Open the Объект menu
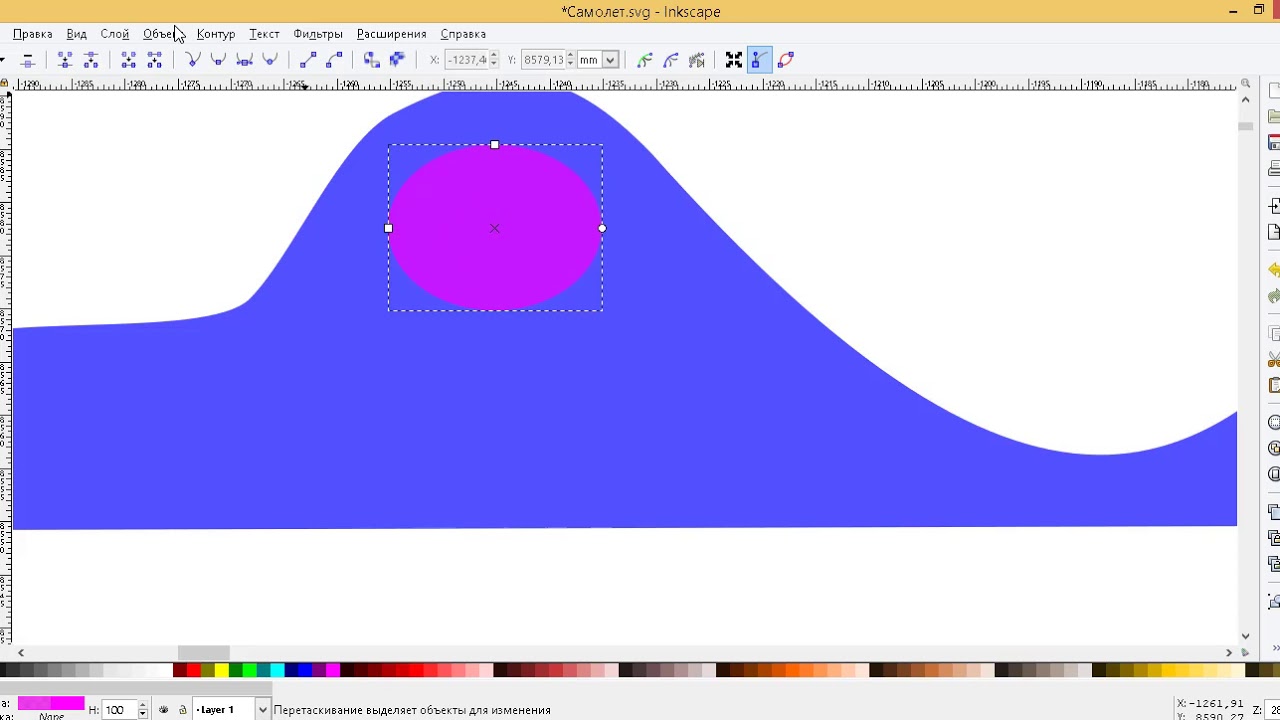This screenshot has height=720, width=1280. point(163,34)
